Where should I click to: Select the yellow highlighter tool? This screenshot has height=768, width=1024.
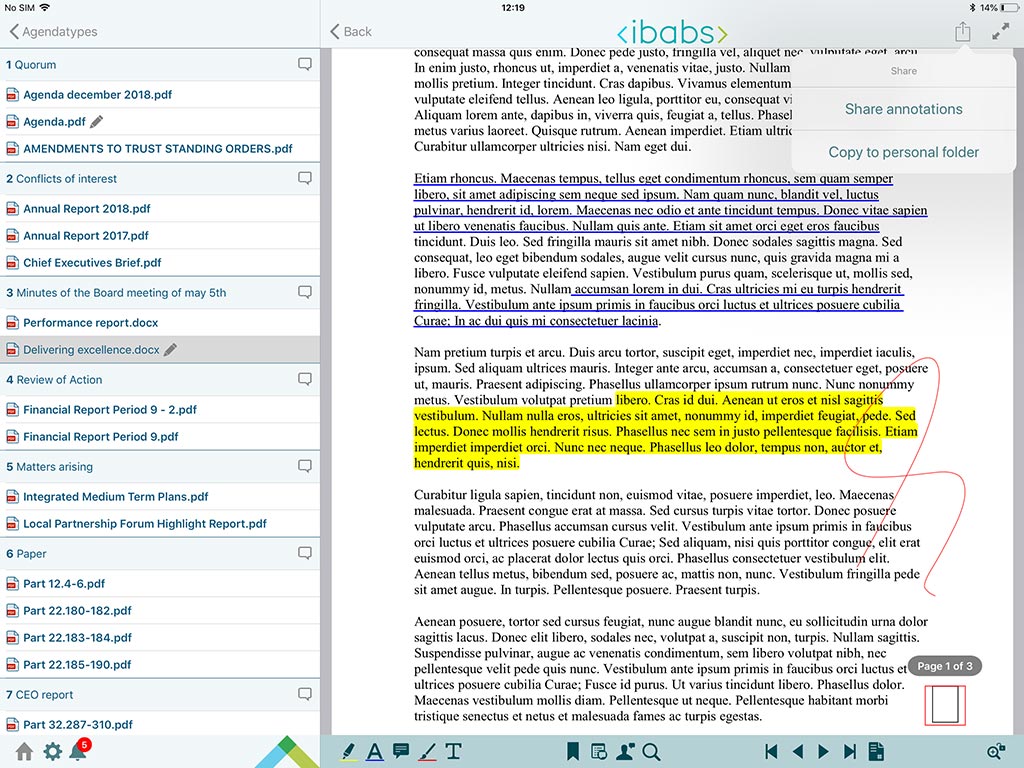click(349, 752)
